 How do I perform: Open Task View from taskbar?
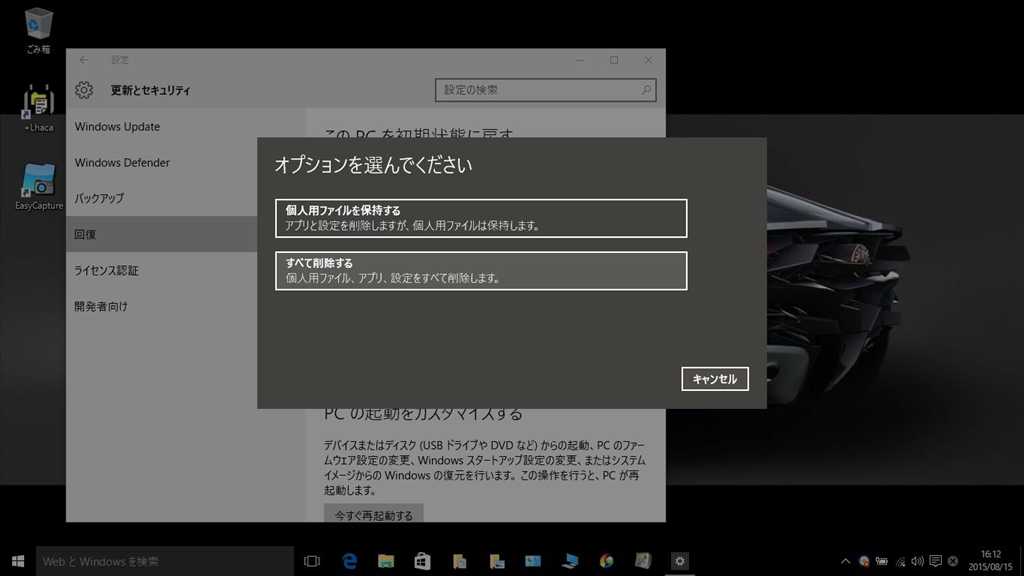click(x=312, y=561)
